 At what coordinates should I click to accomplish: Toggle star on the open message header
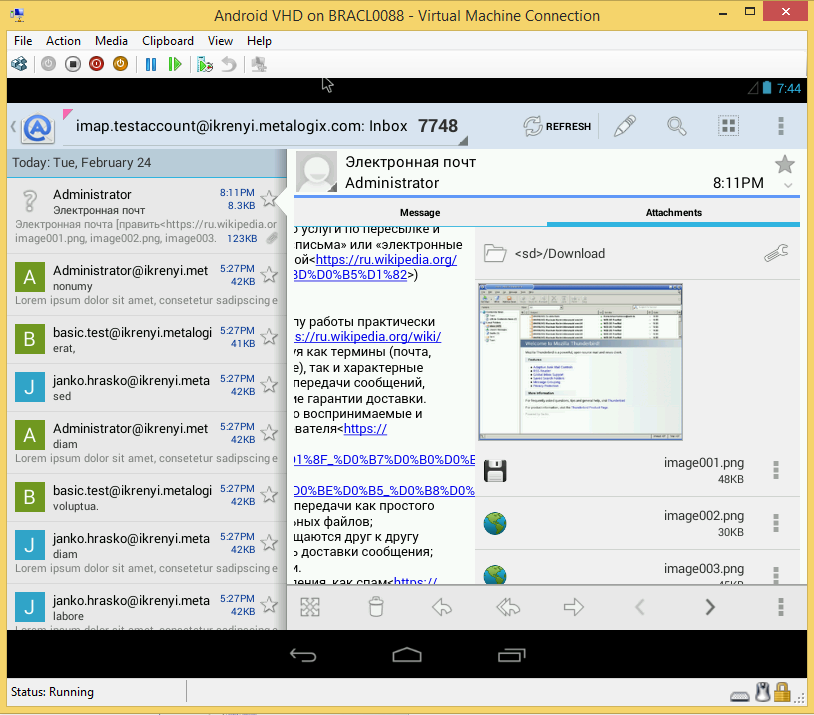785,165
